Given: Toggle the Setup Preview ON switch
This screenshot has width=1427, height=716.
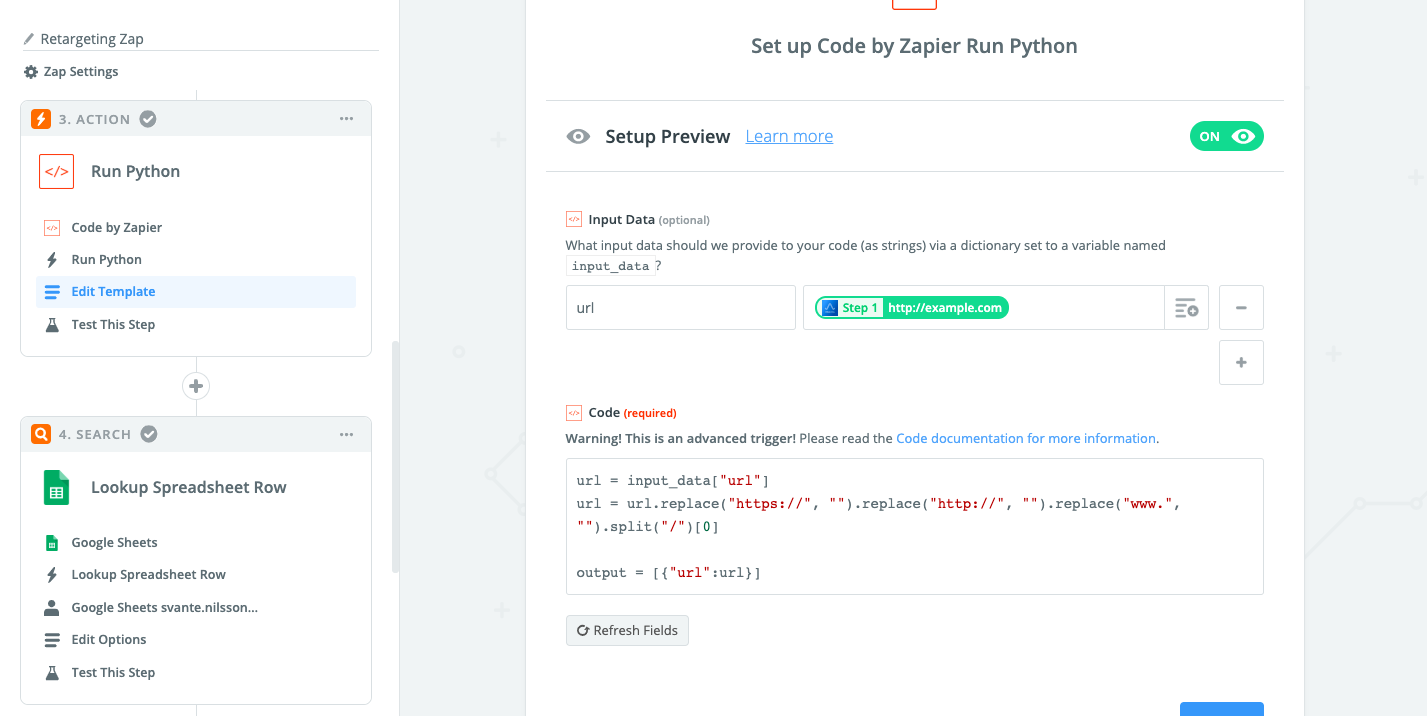Looking at the screenshot, I should 1226,136.
